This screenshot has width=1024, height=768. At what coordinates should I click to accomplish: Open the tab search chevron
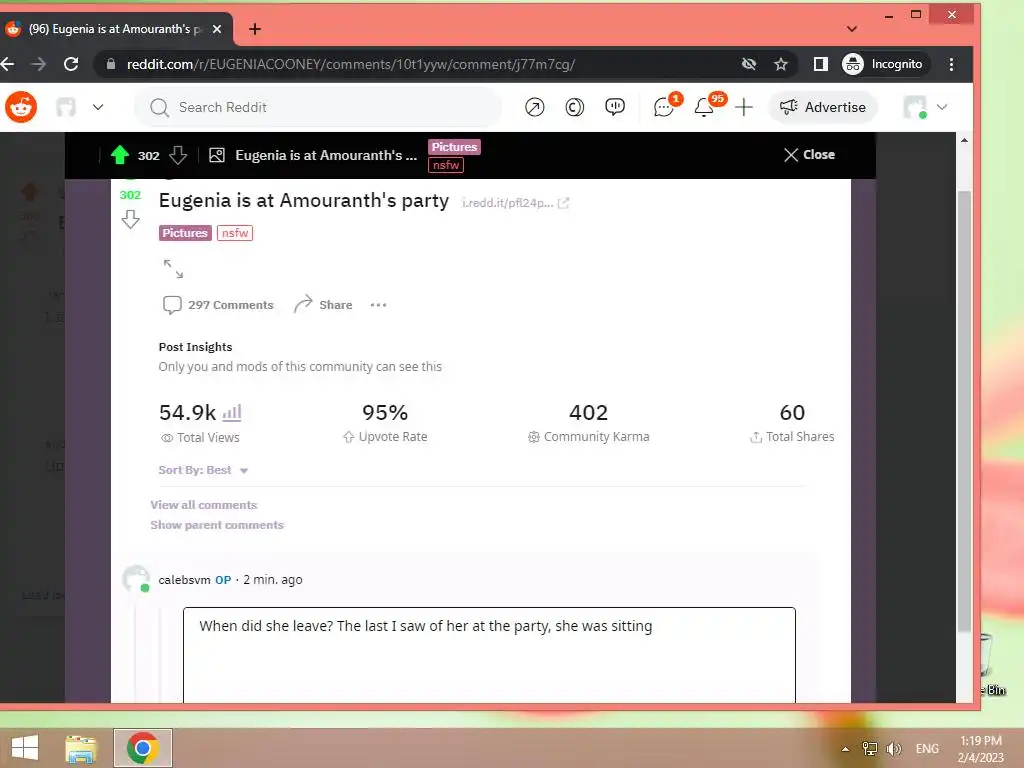(852, 29)
